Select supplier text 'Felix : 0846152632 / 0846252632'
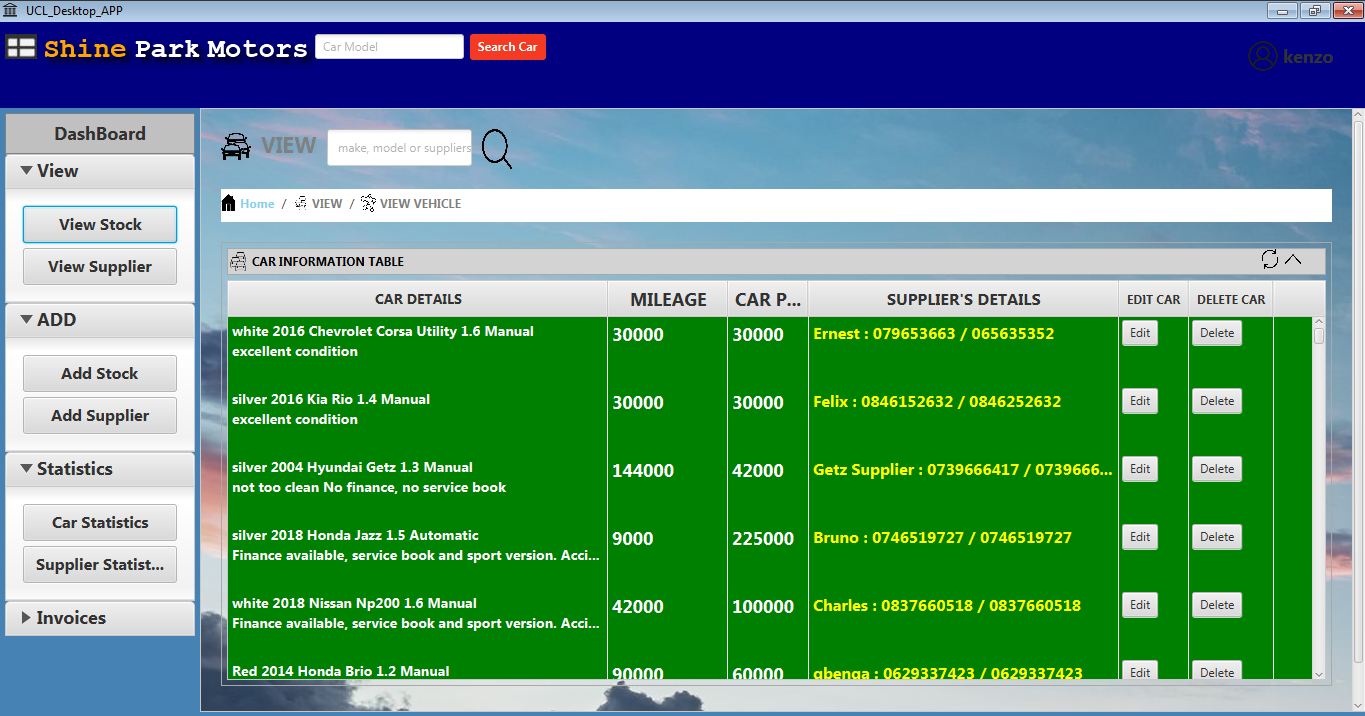 point(937,402)
